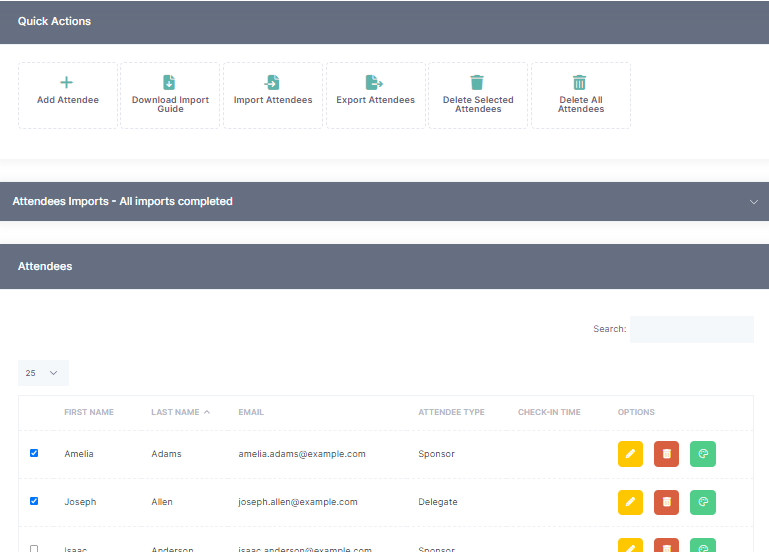Click the Add Attendee plus icon
Screen dimensions: 769x552
point(67,83)
